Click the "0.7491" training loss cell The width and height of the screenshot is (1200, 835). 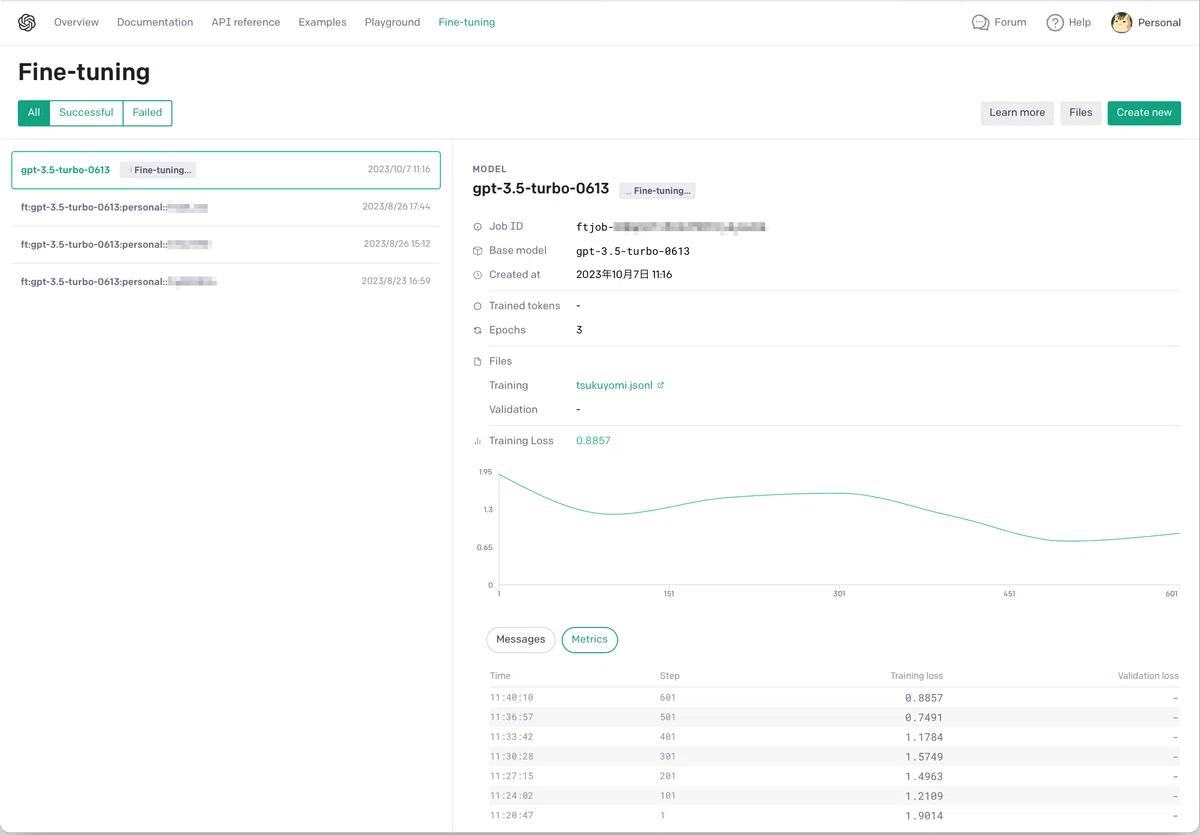tap(924, 717)
